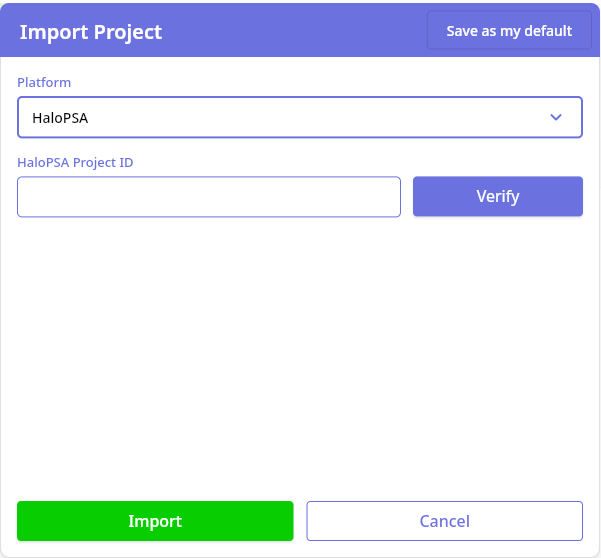Click the chevron arrow in Platform dropdown
Image resolution: width=601 pixels, height=558 pixels.
point(557,117)
